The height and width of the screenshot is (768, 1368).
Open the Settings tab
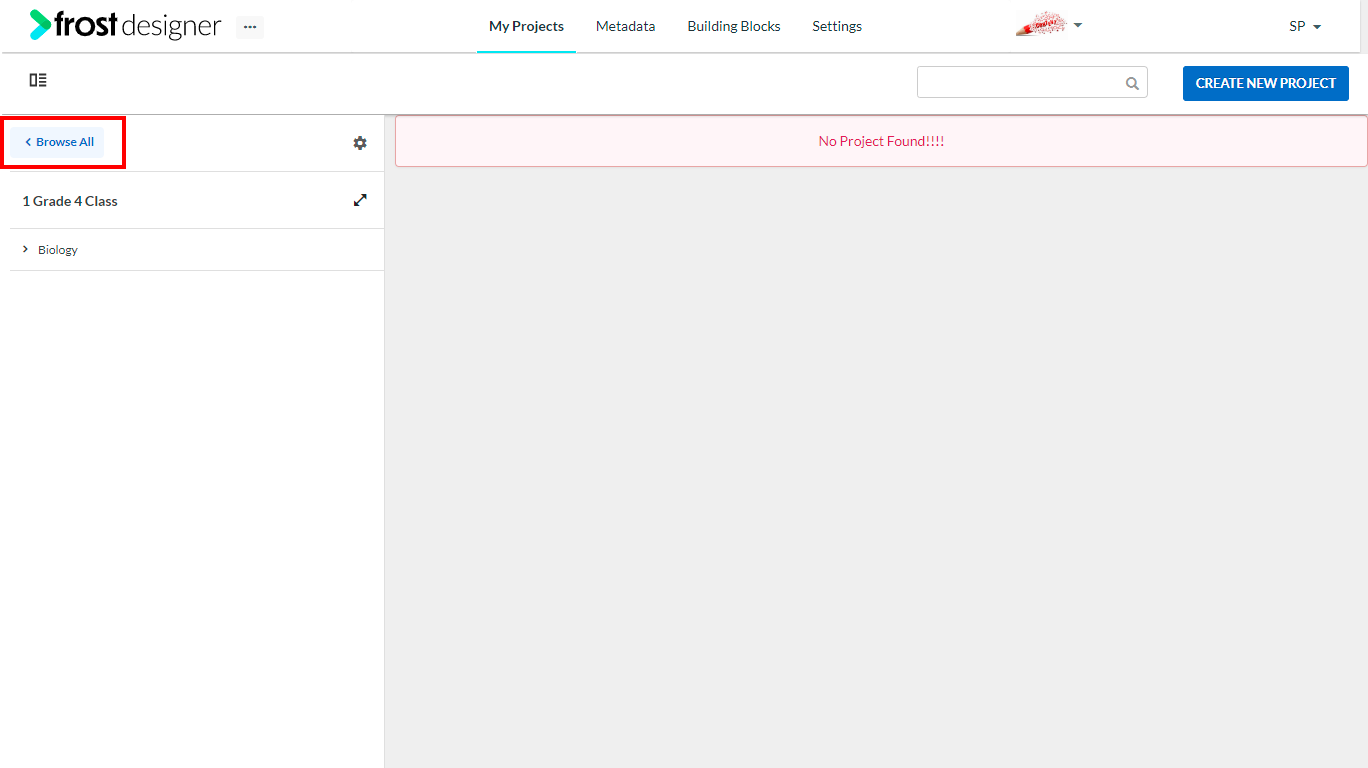pyautogui.click(x=837, y=26)
